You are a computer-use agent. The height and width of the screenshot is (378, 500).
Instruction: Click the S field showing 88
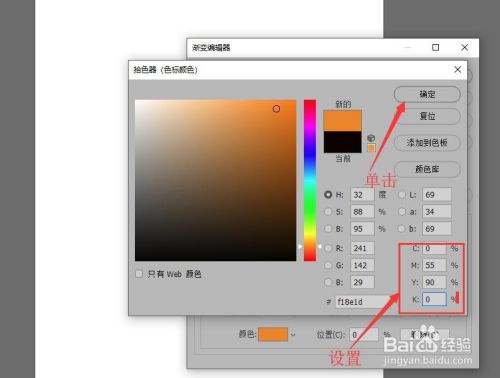click(362, 212)
